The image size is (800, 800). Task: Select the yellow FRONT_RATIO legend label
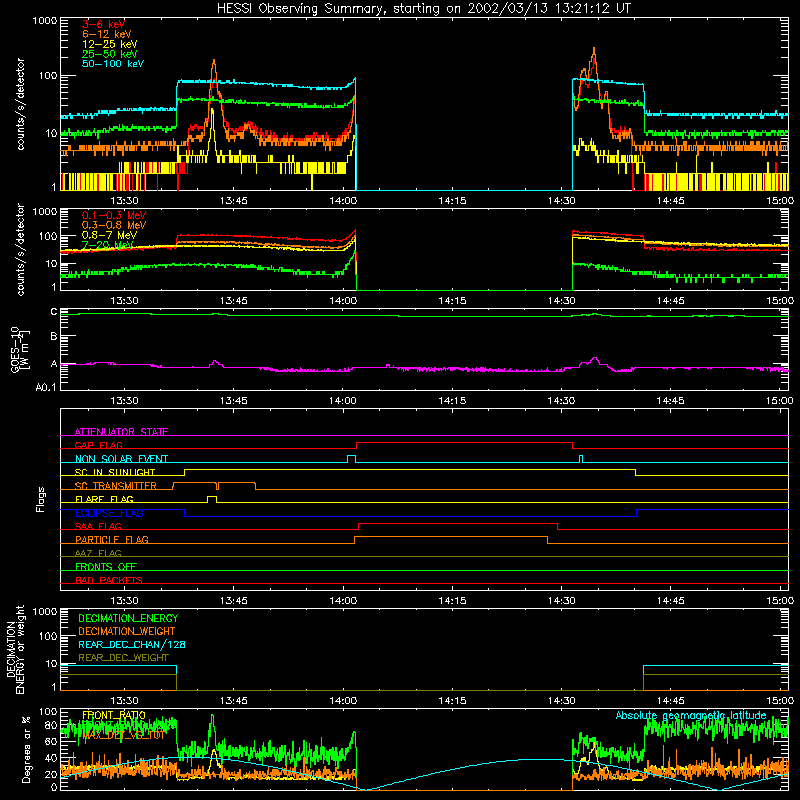tap(114, 715)
